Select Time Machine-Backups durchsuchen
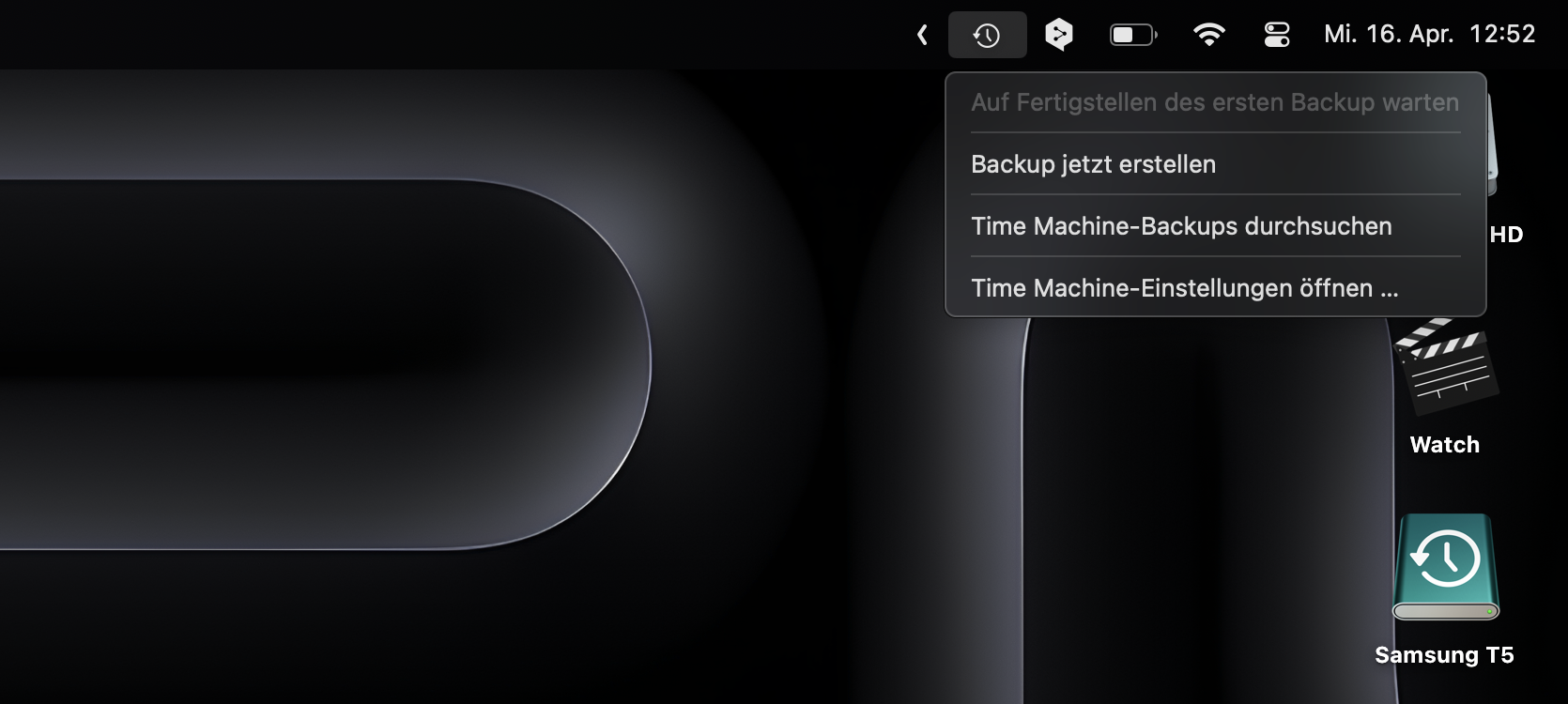 click(x=1216, y=226)
